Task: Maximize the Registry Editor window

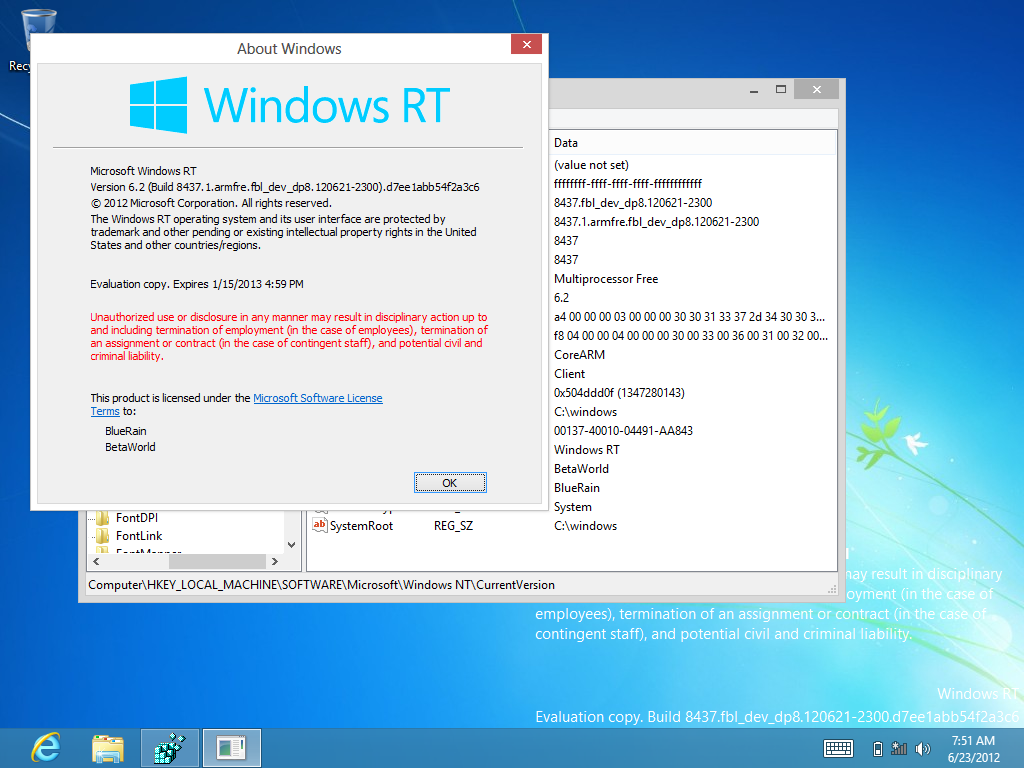Action: (780, 90)
